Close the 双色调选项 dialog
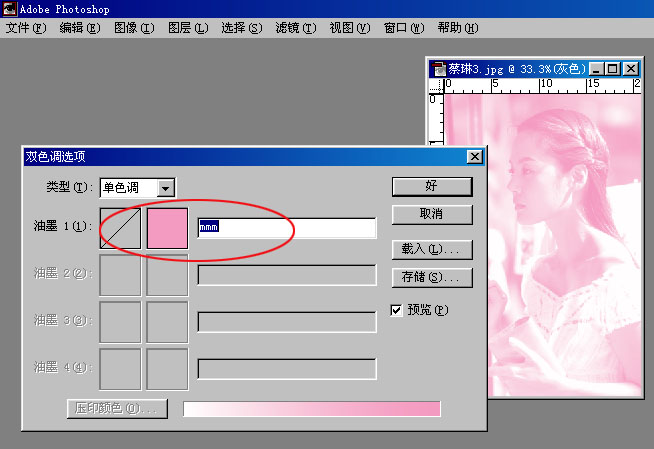The width and height of the screenshot is (654, 449). coord(475,157)
